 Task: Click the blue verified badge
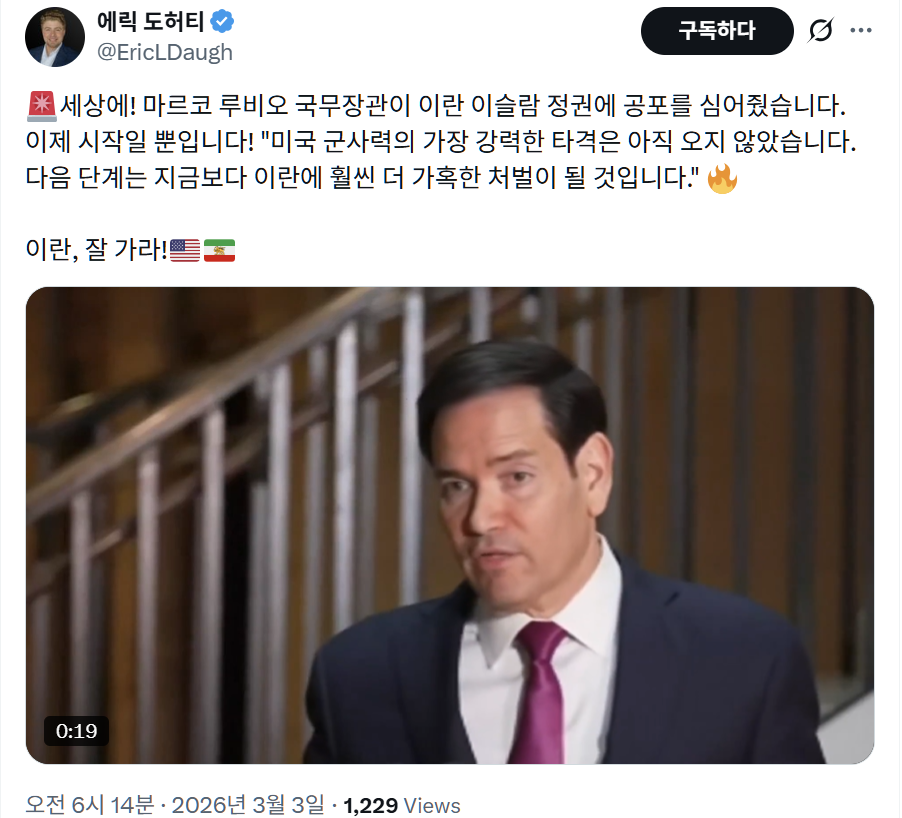(x=222, y=22)
